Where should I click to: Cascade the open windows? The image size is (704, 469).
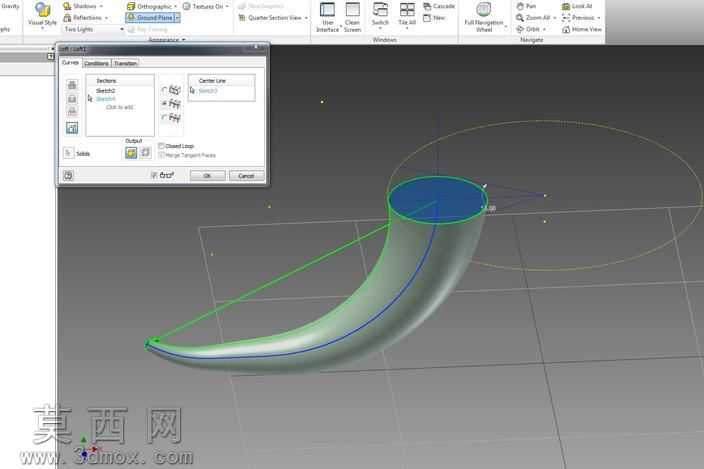coord(439,6)
